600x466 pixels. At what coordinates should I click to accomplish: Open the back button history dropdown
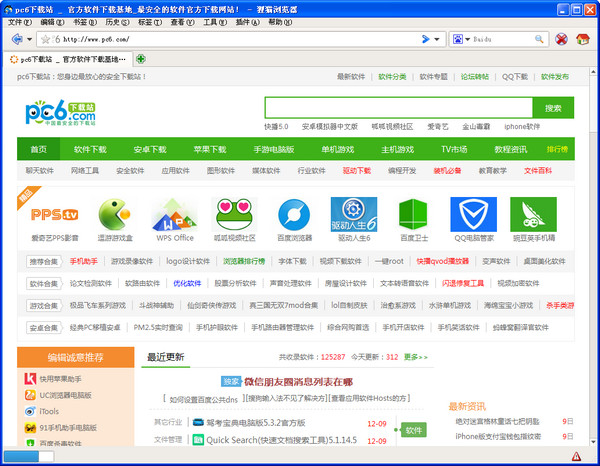pyautogui.click(x=29, y=39)
